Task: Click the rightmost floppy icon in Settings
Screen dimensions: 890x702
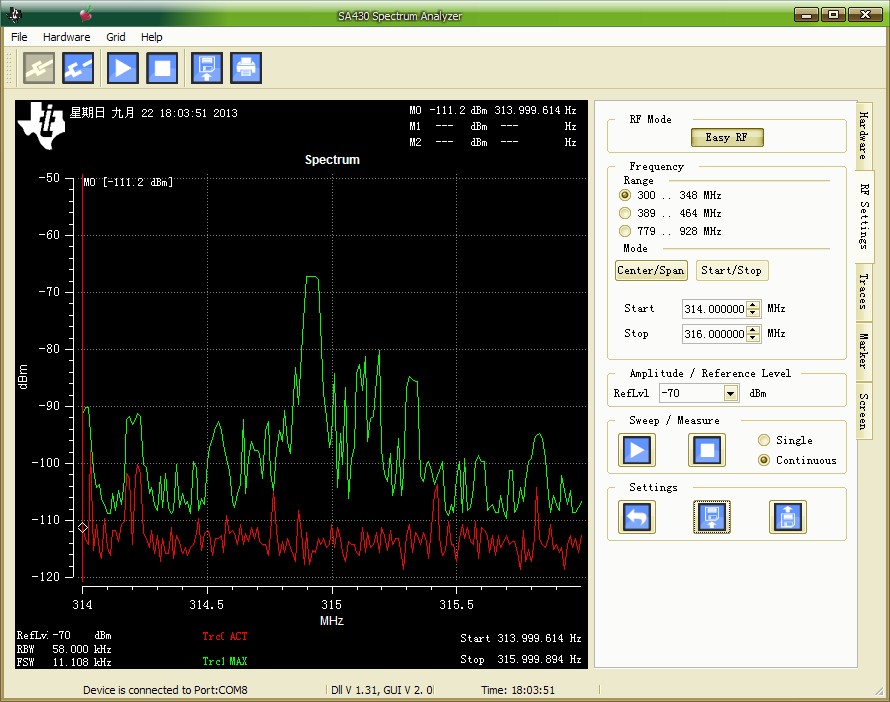Action: coord(787,517)
